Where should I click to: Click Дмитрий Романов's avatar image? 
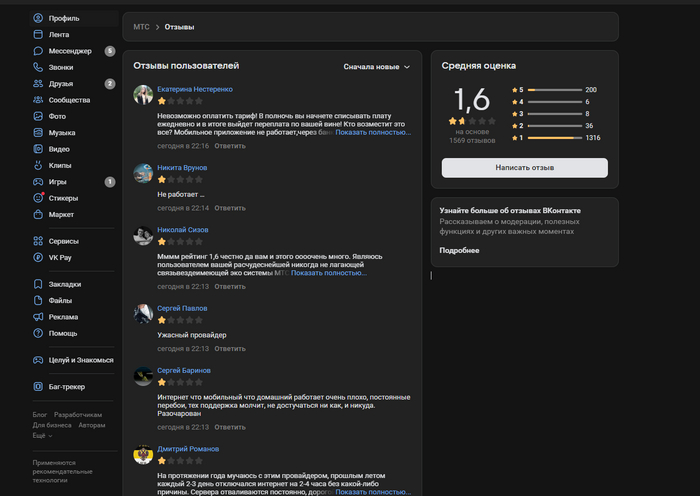click(x=143, y=454)
